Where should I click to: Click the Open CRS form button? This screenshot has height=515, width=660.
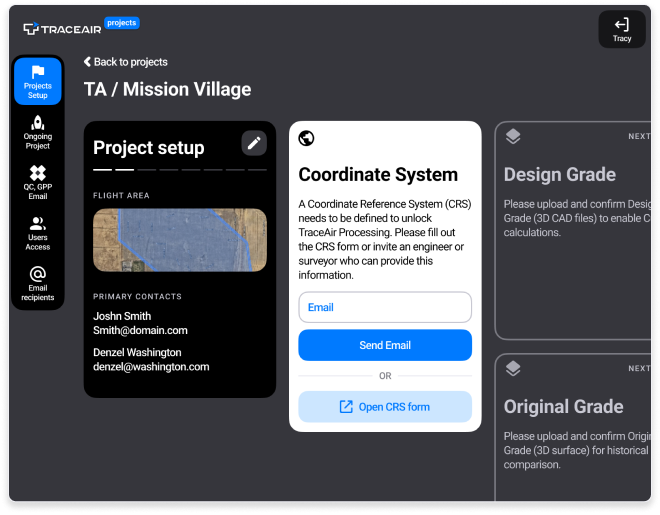coord(385,407)
